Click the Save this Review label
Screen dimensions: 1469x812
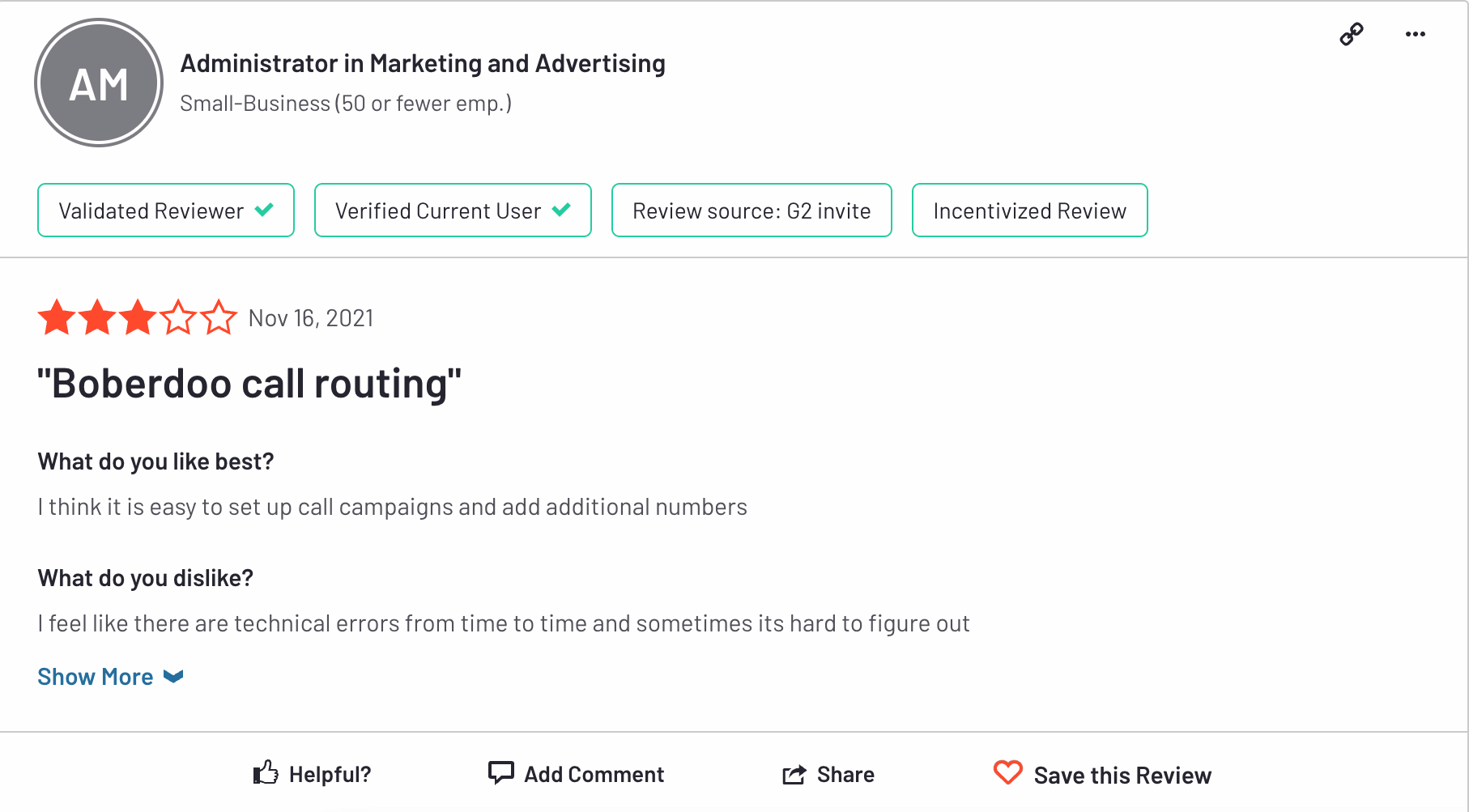tap(1122, 776)
